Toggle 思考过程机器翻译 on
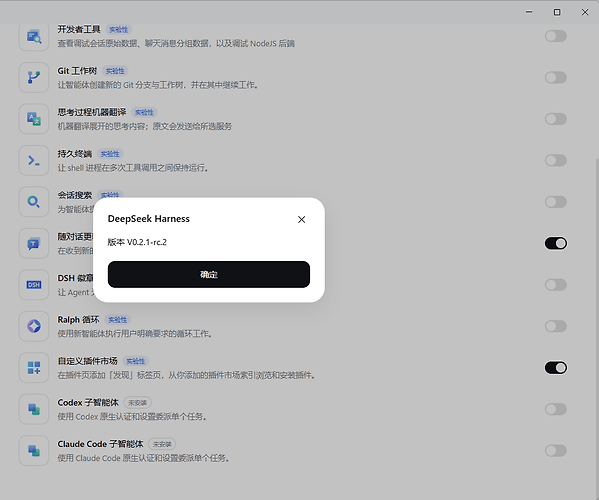 556,119
